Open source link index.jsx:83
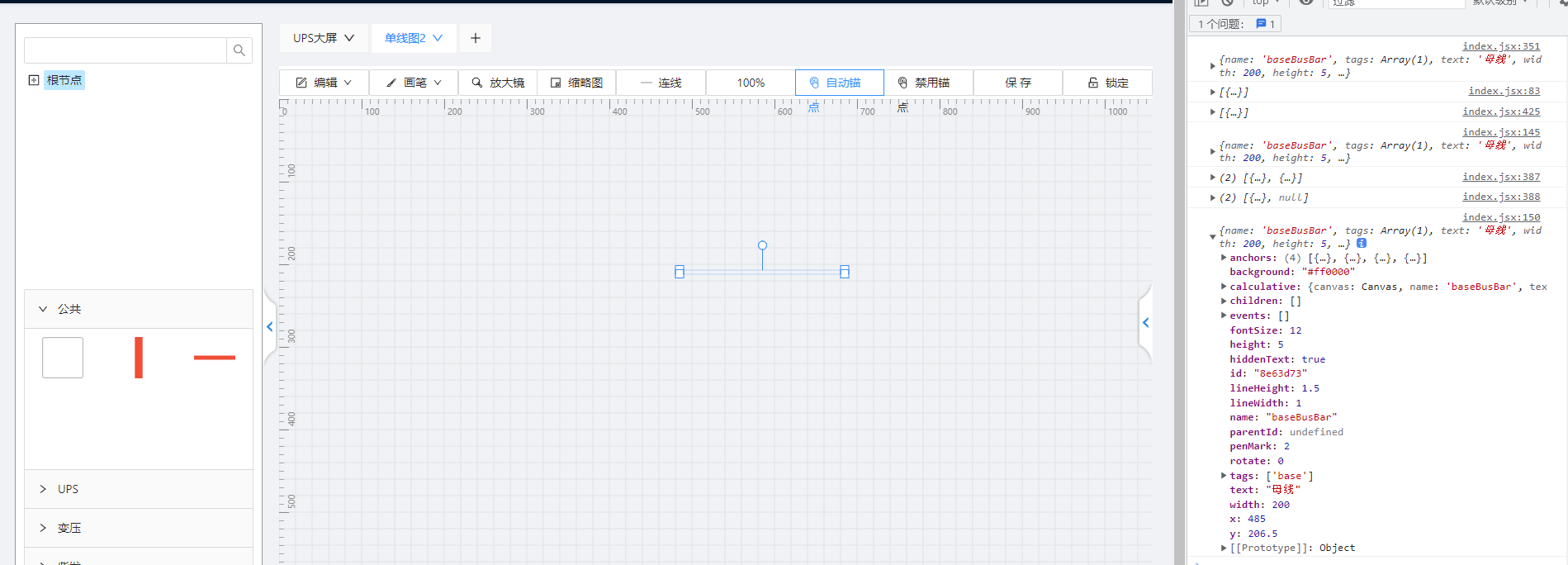Viewport: 1568px width, 565px height. [x=1504, y=91]
